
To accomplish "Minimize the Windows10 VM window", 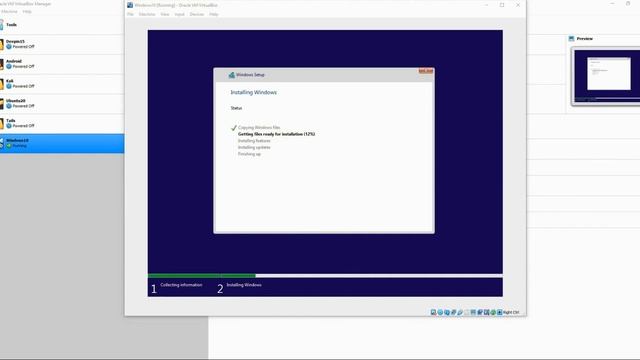I will click(486, 5).
